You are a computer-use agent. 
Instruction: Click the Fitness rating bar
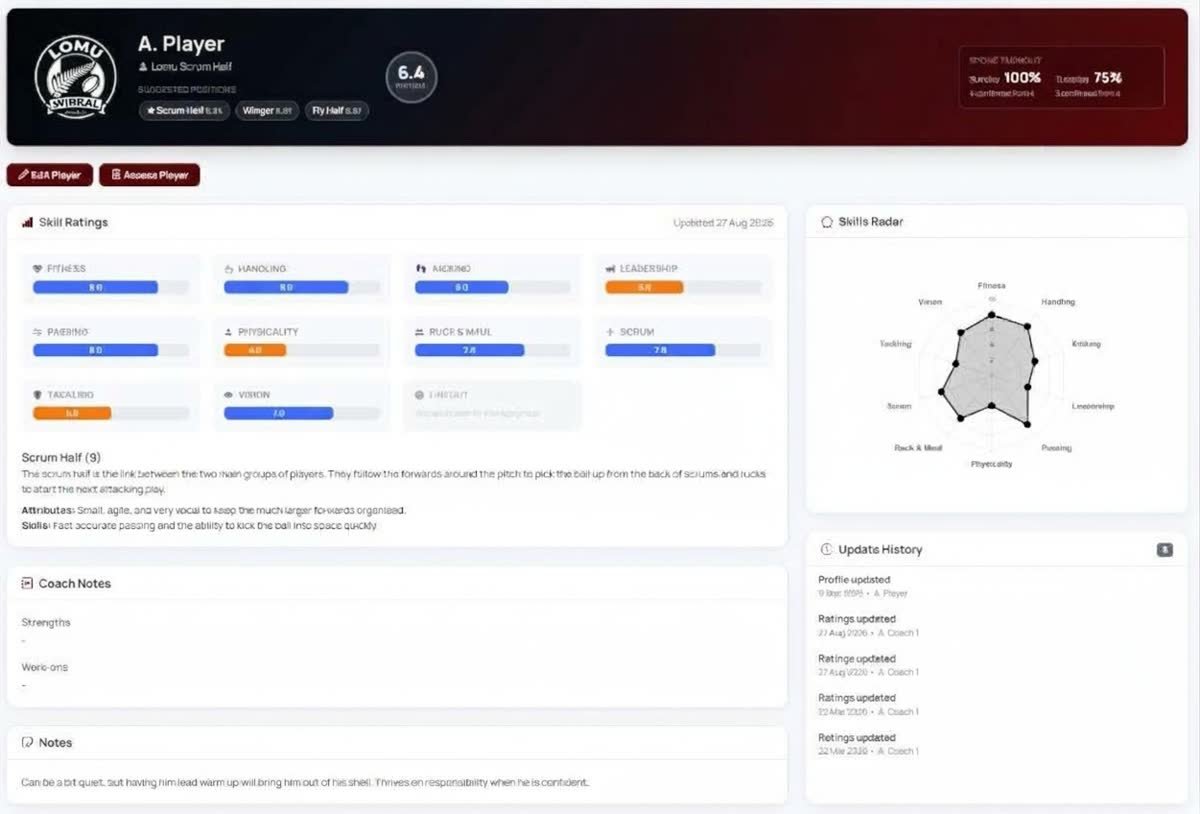111,287
